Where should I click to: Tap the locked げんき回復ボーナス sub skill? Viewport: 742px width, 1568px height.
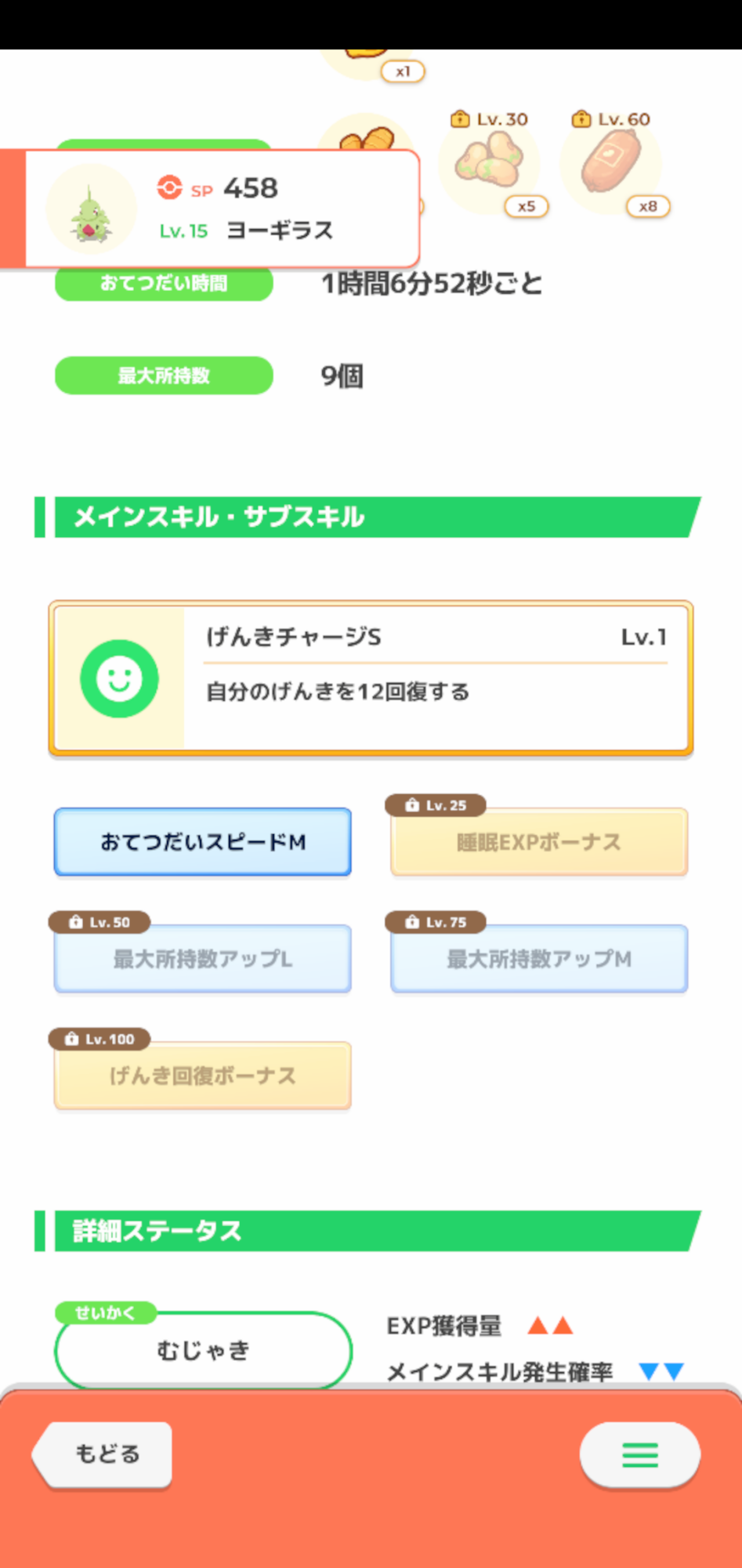point(203,1076)
